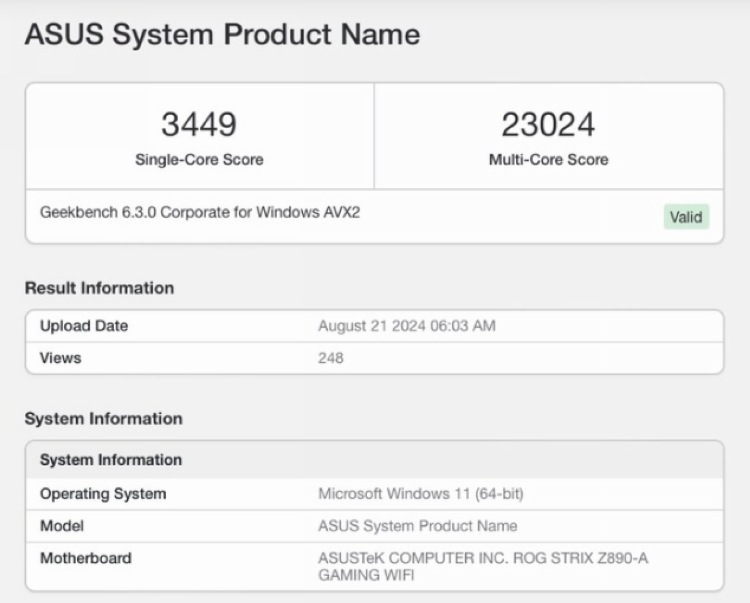
Task: Click the Operating System row label
Action: 103,494
